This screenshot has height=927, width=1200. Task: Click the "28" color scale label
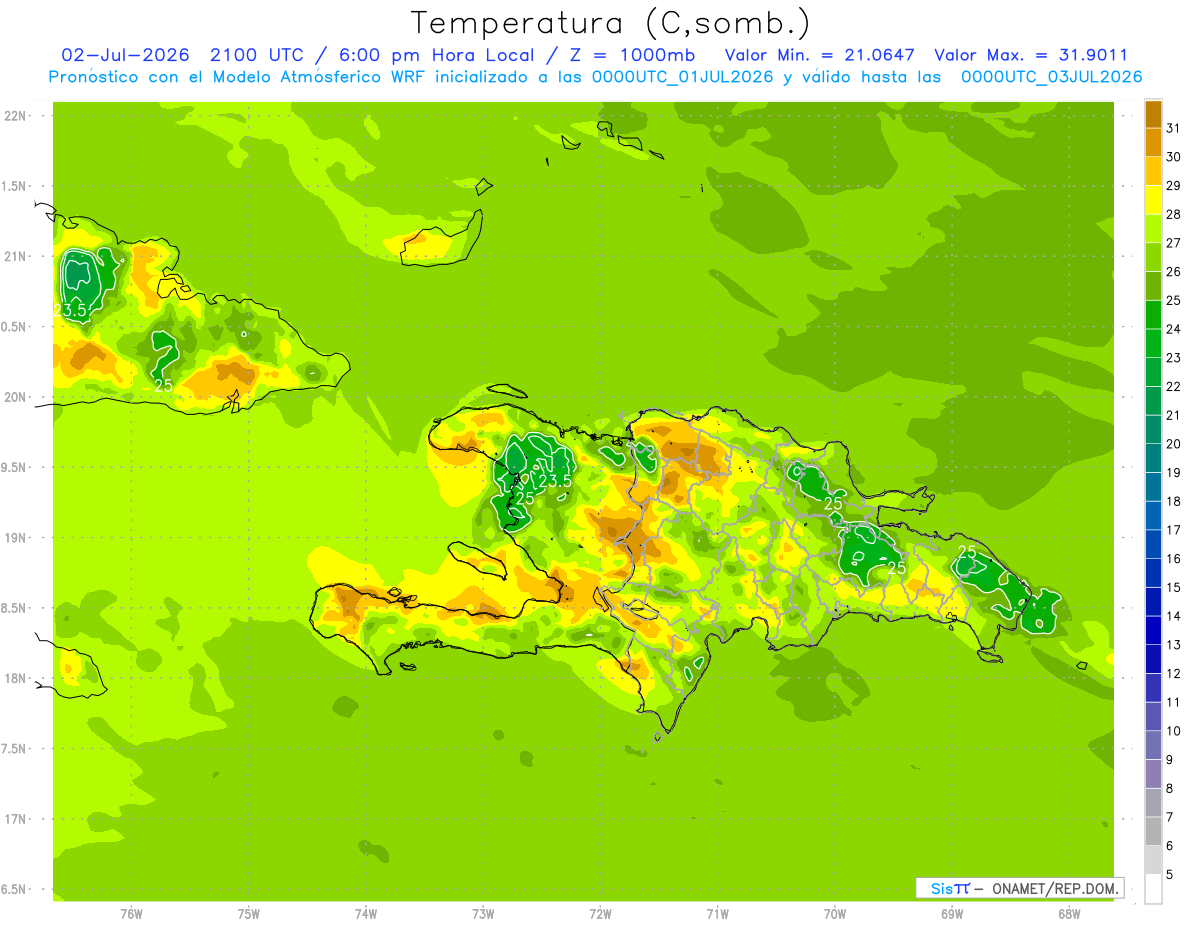point(1173,214)
